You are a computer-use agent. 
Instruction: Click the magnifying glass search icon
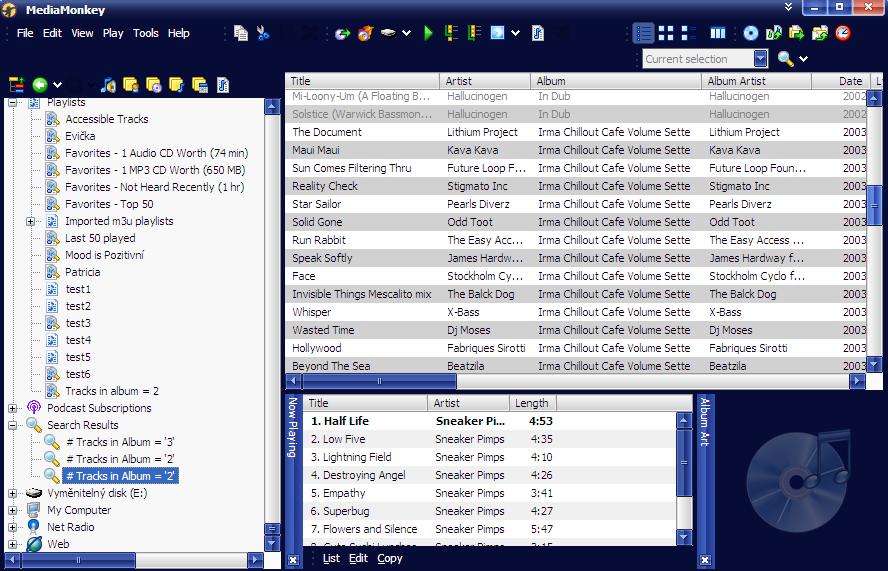pyautogui.click(x=785, y=59)
